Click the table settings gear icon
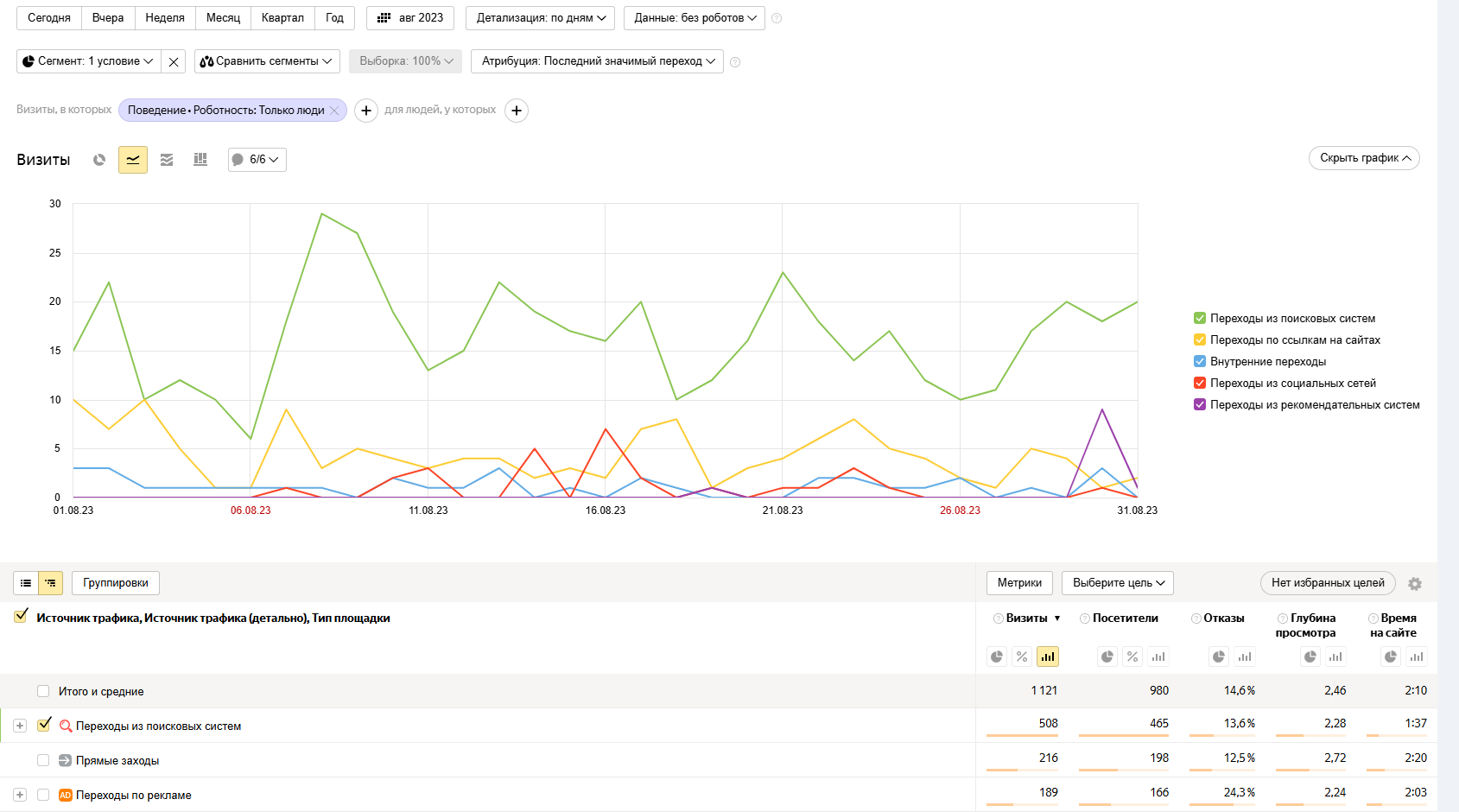Image resolution: width=1459 pixels, height=812 pixels. click(1415, 584)
